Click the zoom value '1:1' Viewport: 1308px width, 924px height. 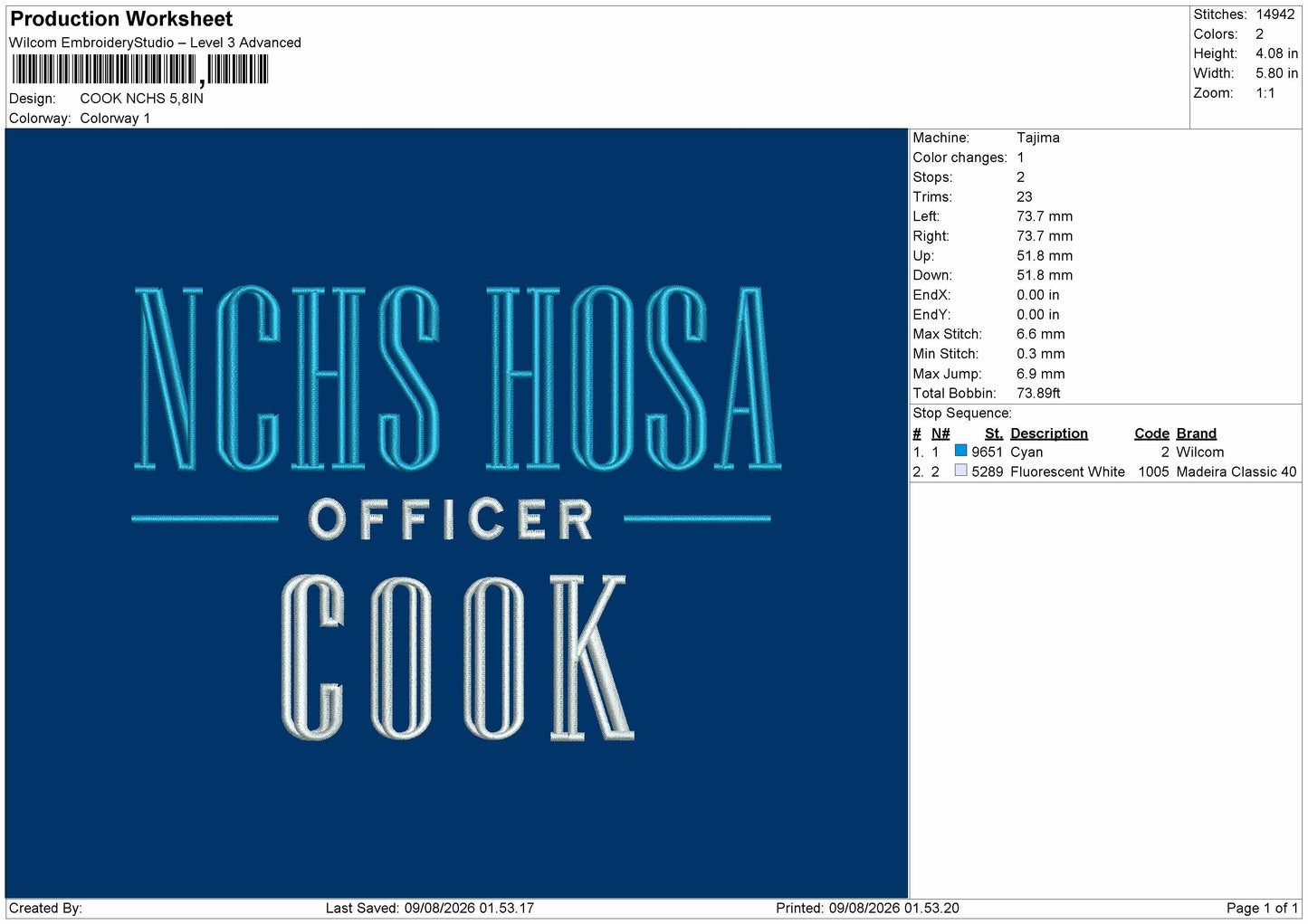pos(1265,93)
